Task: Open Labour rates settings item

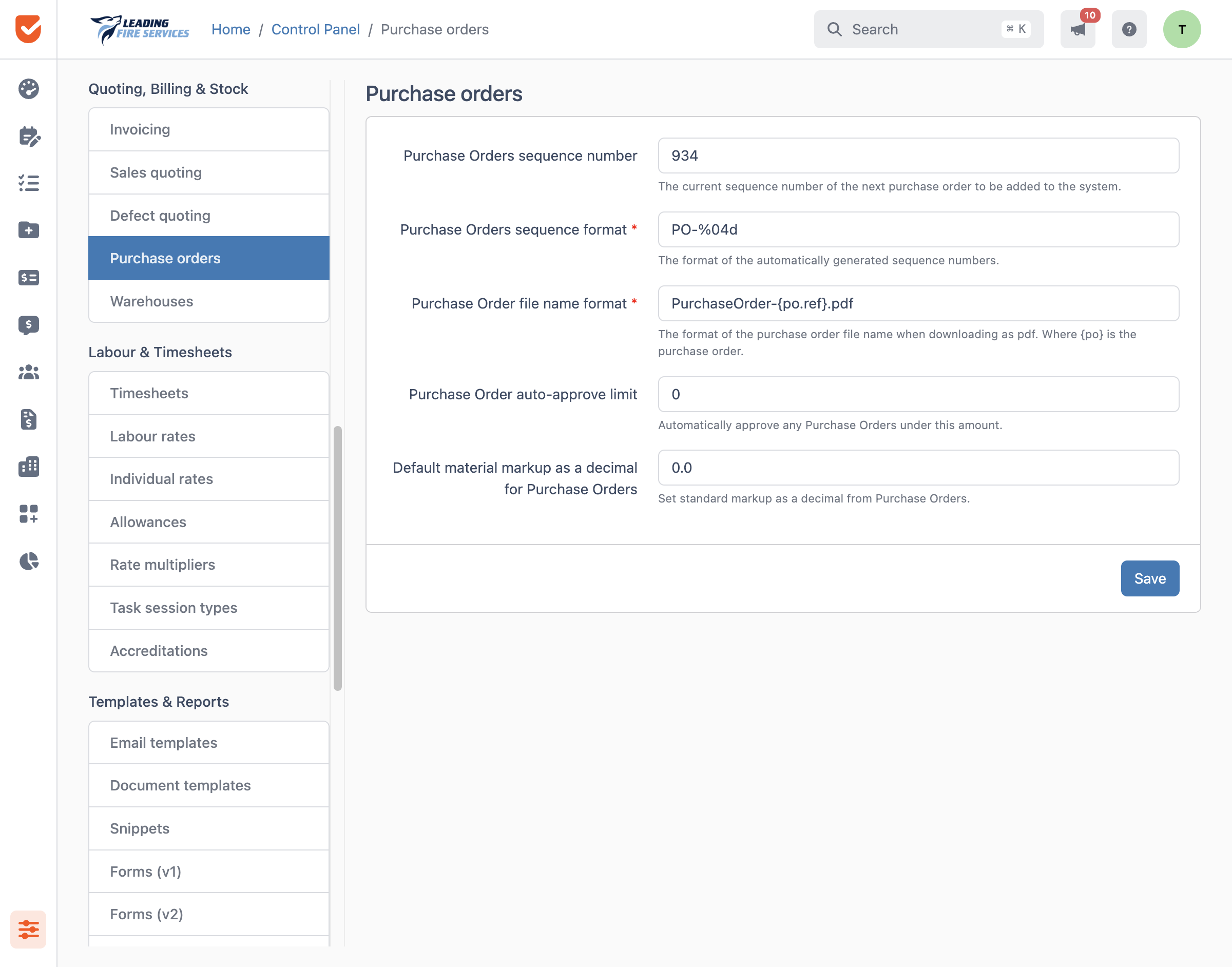Action: pos(209,436)
